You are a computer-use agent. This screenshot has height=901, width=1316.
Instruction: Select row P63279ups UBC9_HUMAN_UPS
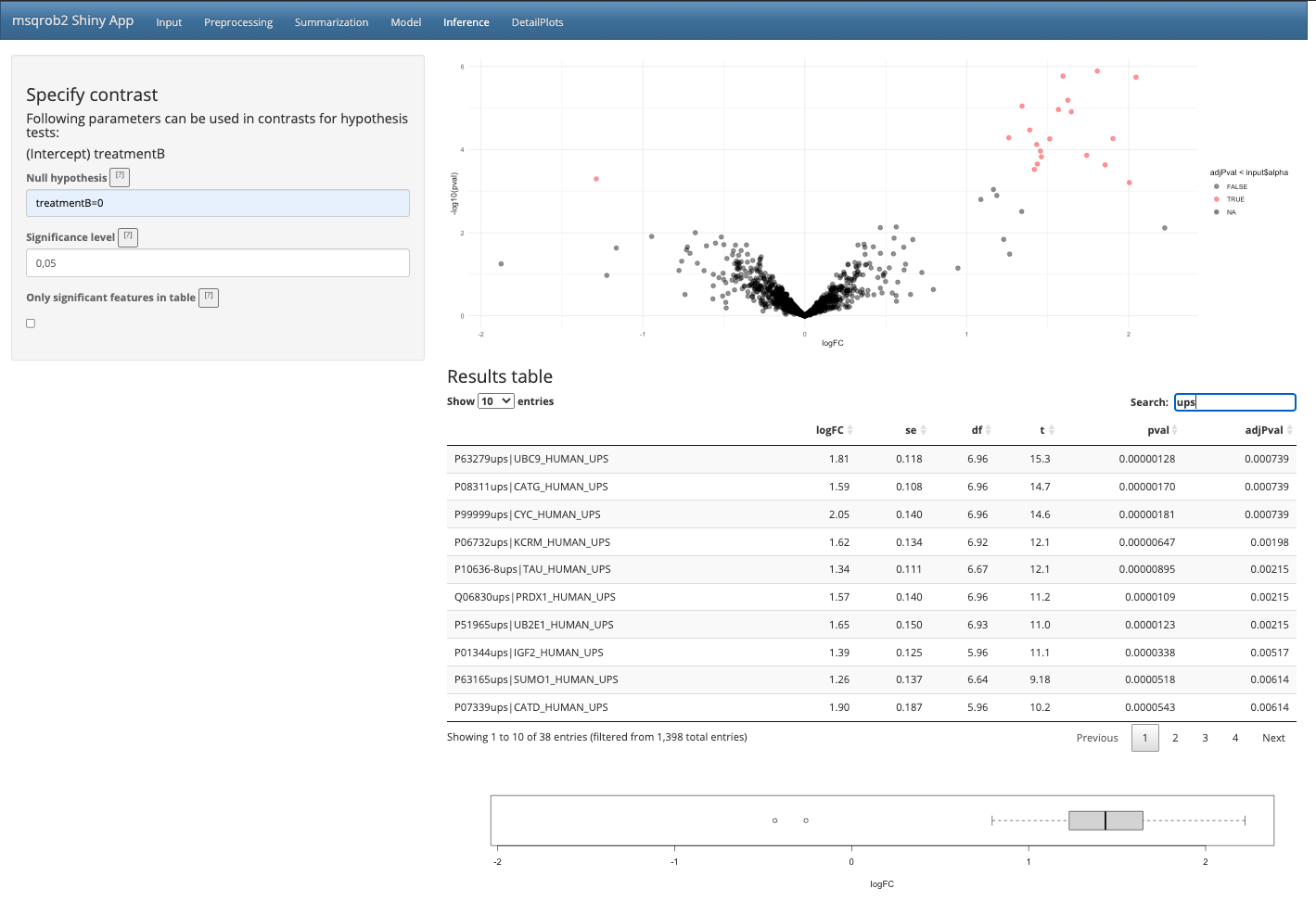click(531, 459)
